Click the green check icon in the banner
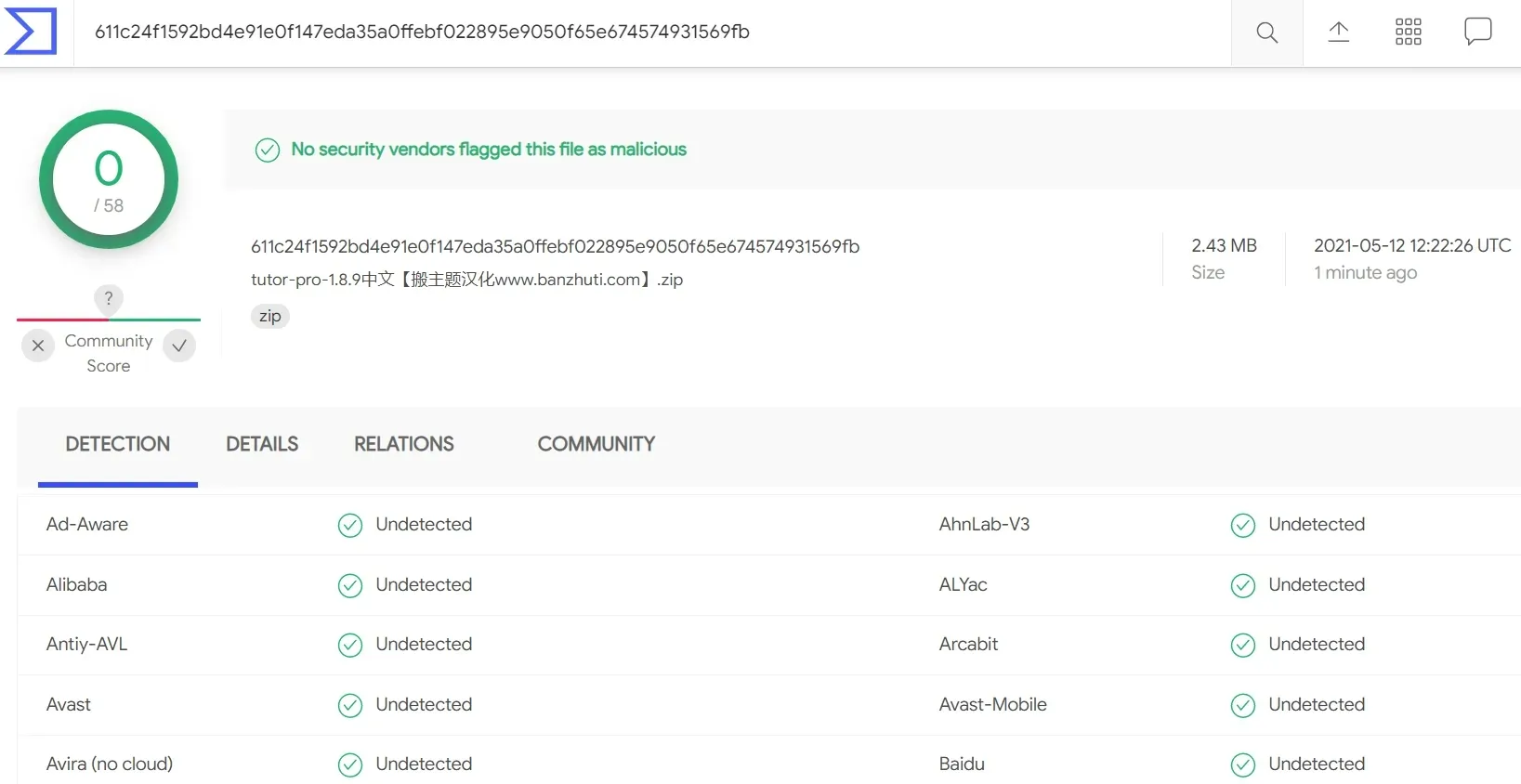The height and width of the screenshot is (784, 1521). coord(268,150)
